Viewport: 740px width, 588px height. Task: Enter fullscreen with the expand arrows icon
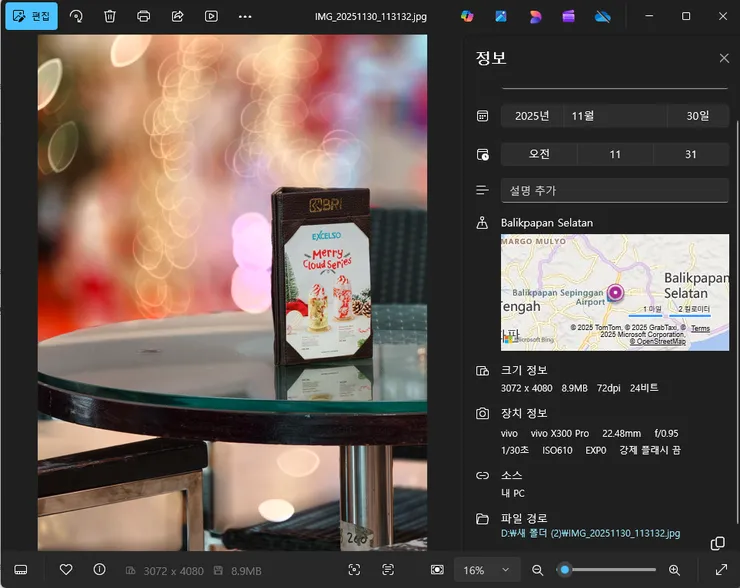721,570
